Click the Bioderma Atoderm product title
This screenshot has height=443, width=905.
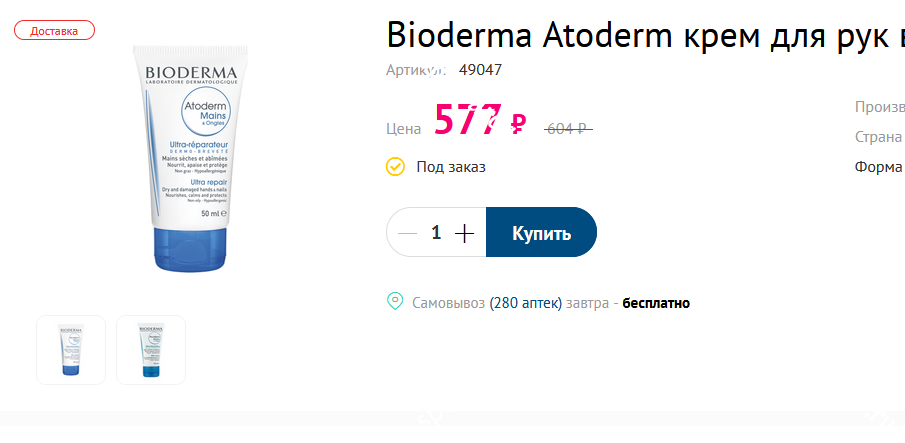point(645,36)
